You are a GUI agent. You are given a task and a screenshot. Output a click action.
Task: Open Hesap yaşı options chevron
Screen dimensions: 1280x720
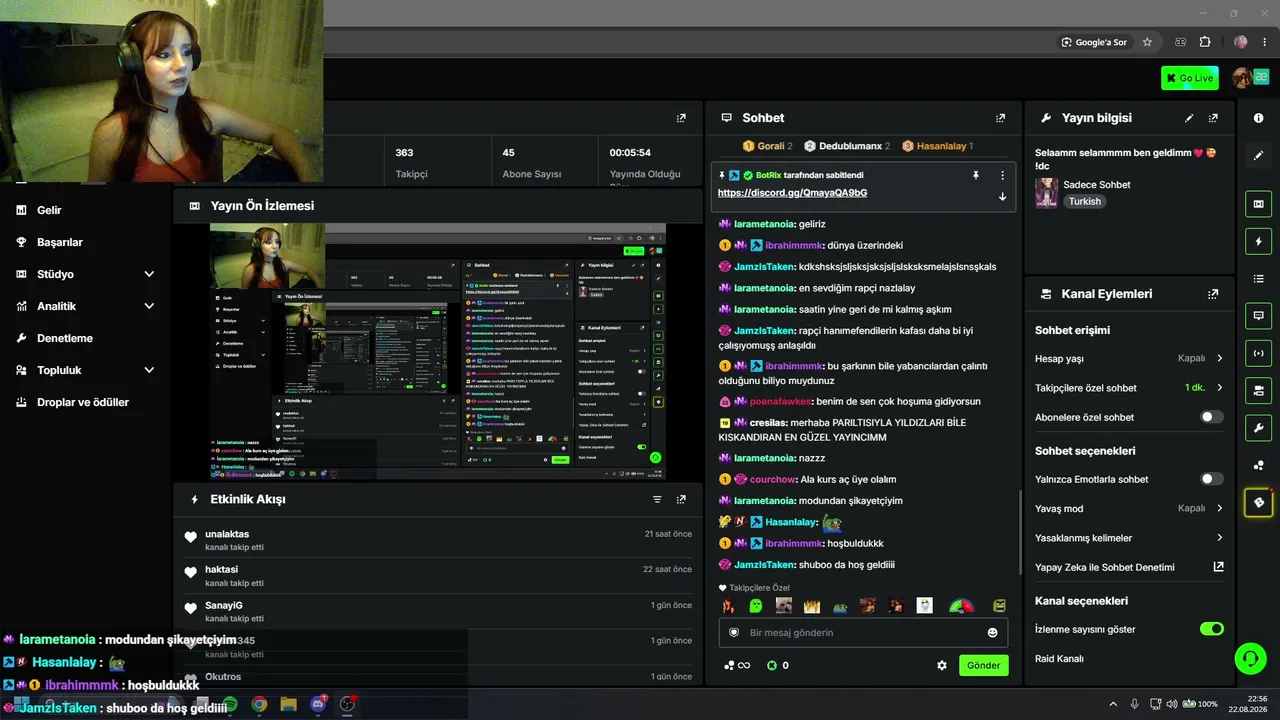pos(1219,358)
